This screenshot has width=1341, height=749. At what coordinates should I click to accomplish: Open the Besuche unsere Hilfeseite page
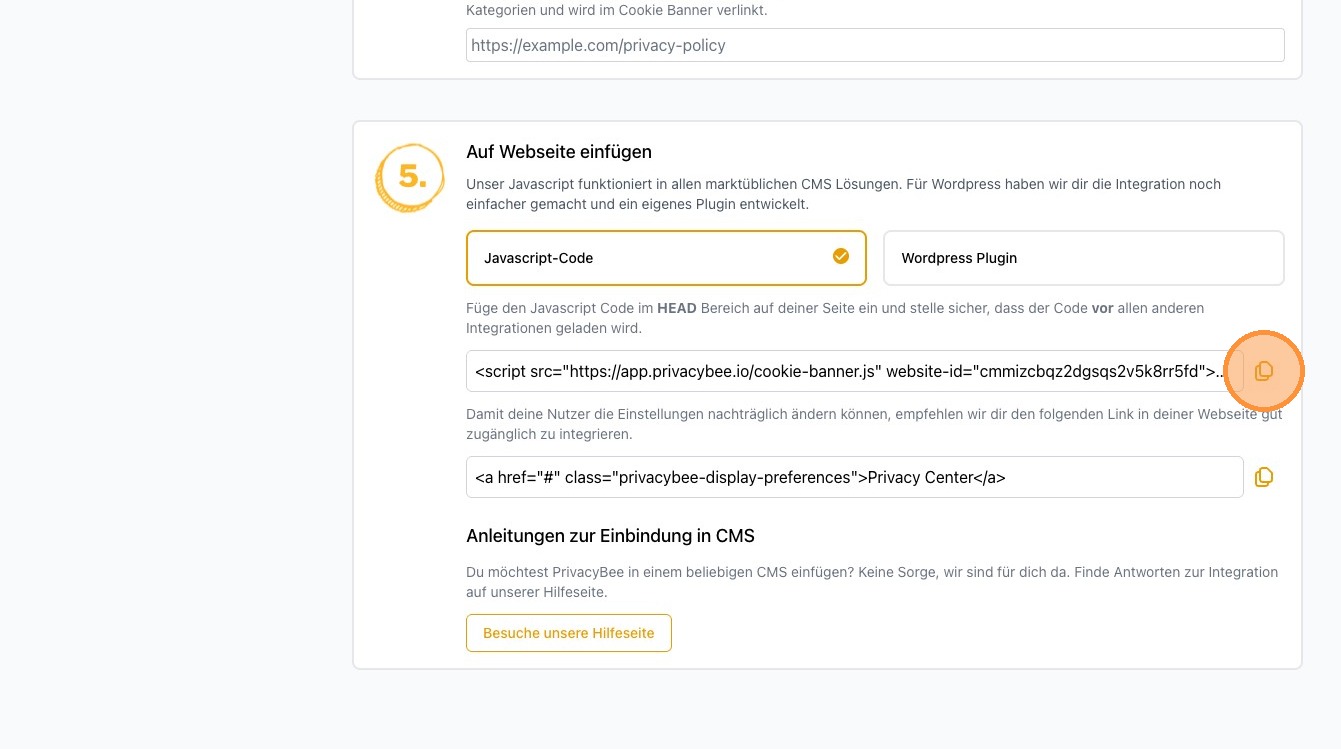(568, 633)
